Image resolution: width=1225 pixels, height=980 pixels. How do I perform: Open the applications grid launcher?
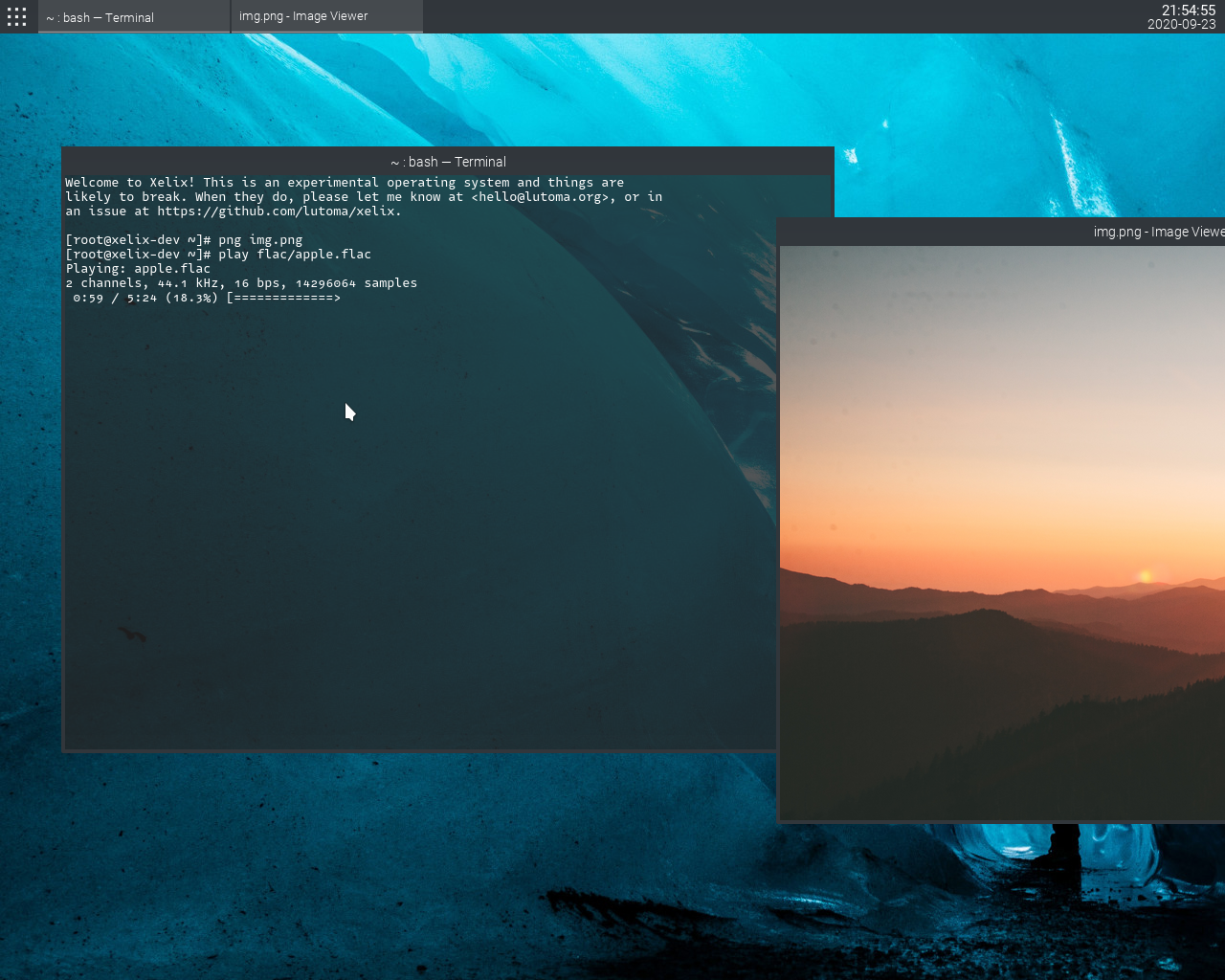pyautogui.click(x=16, y=16)
